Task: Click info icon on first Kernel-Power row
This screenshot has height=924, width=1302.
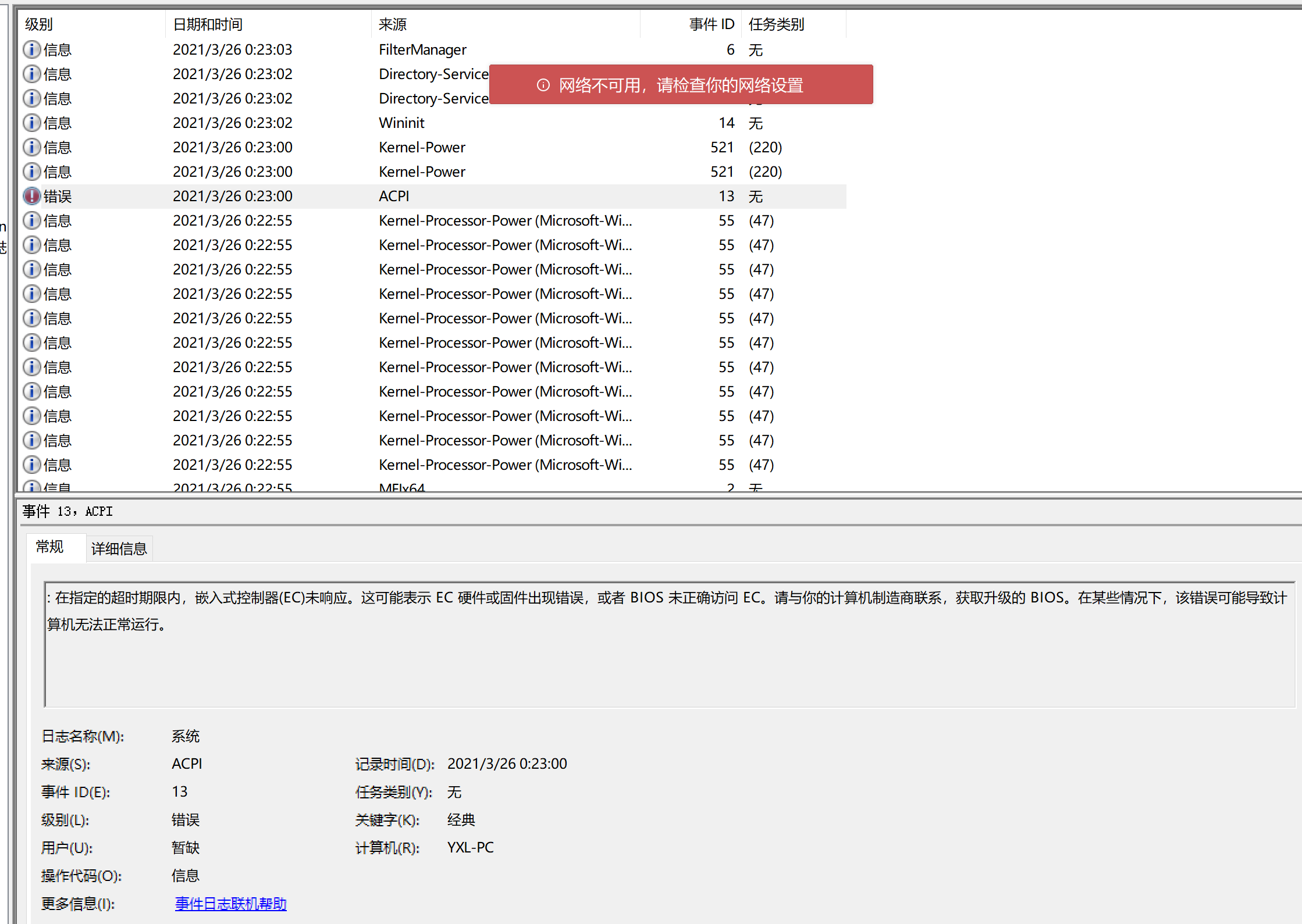Action: coord(31,147)
